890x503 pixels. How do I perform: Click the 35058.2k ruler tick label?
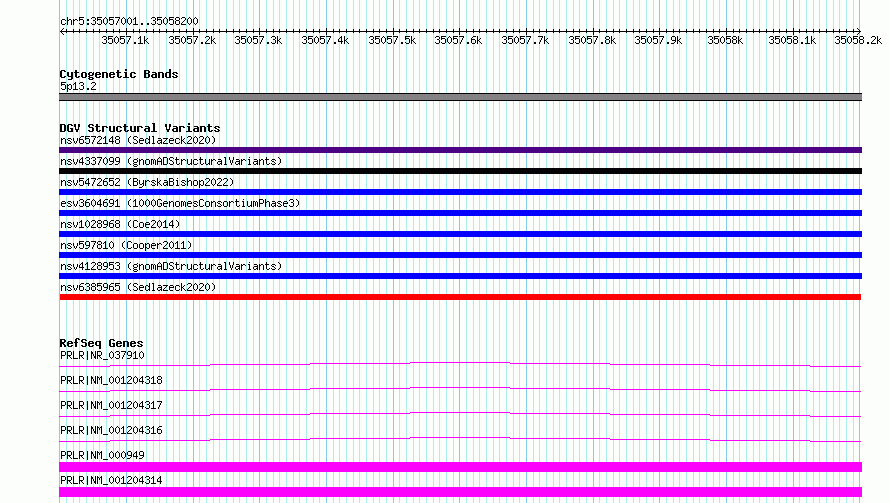[858, 40]
